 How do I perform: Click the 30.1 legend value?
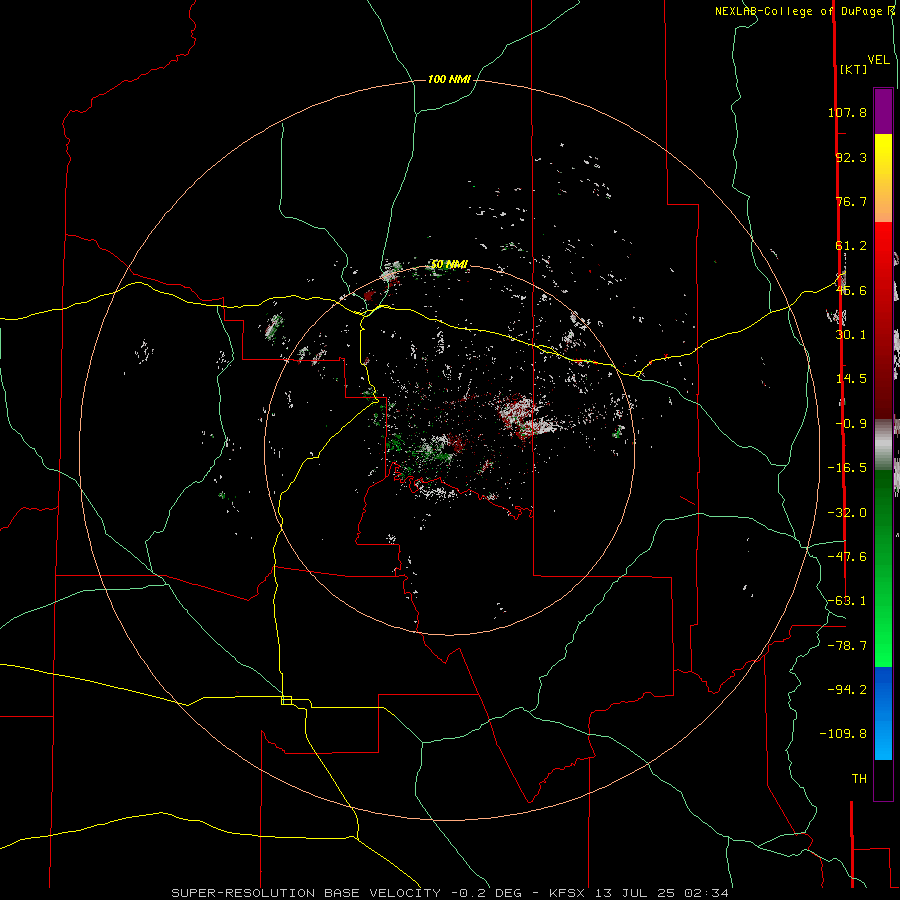point(851,335)
